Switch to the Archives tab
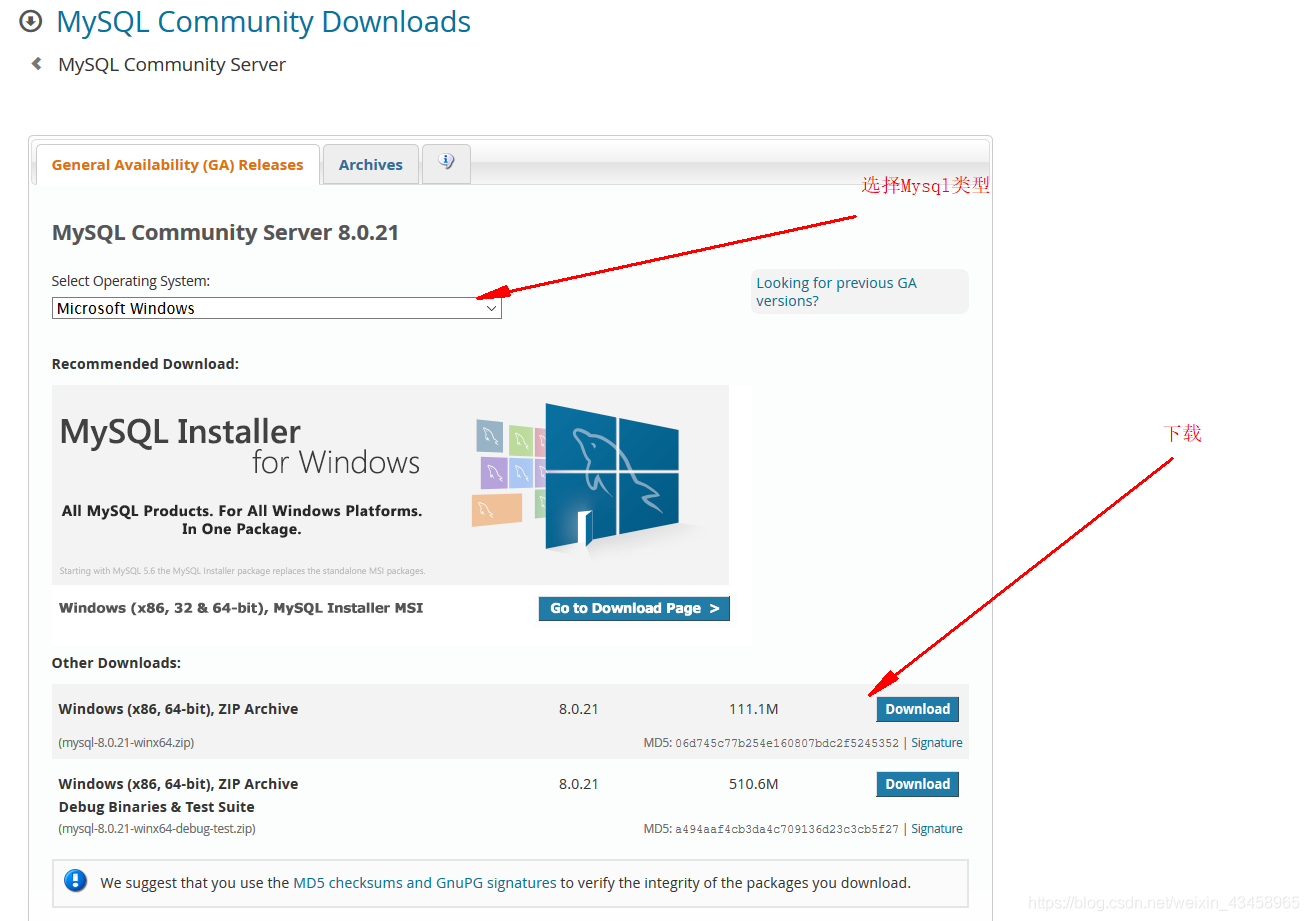This screenshot has height=921, width=1309. [371, 165]
